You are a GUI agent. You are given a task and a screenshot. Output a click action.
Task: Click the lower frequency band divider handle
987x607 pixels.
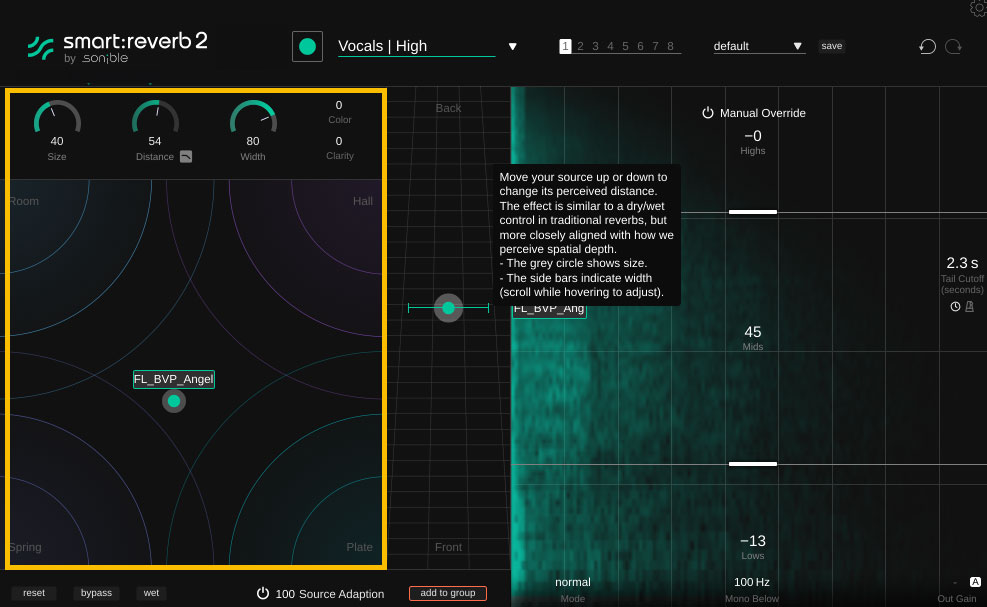[753, 464]
